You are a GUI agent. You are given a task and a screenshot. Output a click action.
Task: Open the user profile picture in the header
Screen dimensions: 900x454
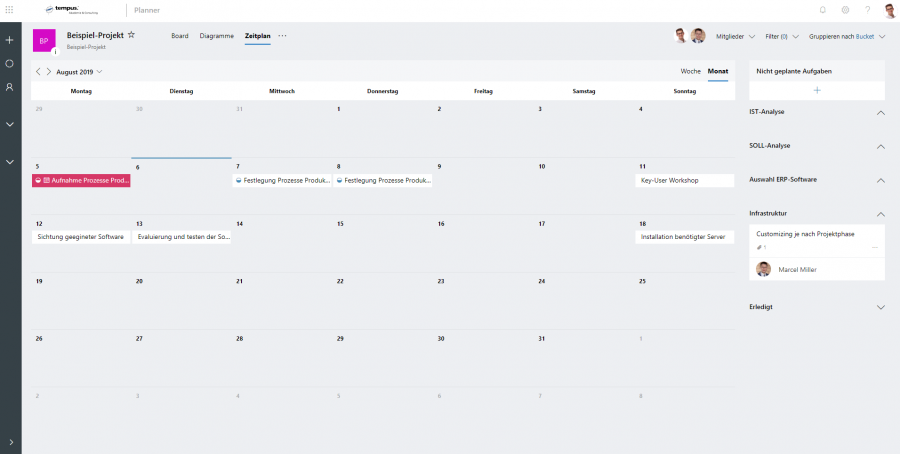pyautogui.click(x=890, y=10)
